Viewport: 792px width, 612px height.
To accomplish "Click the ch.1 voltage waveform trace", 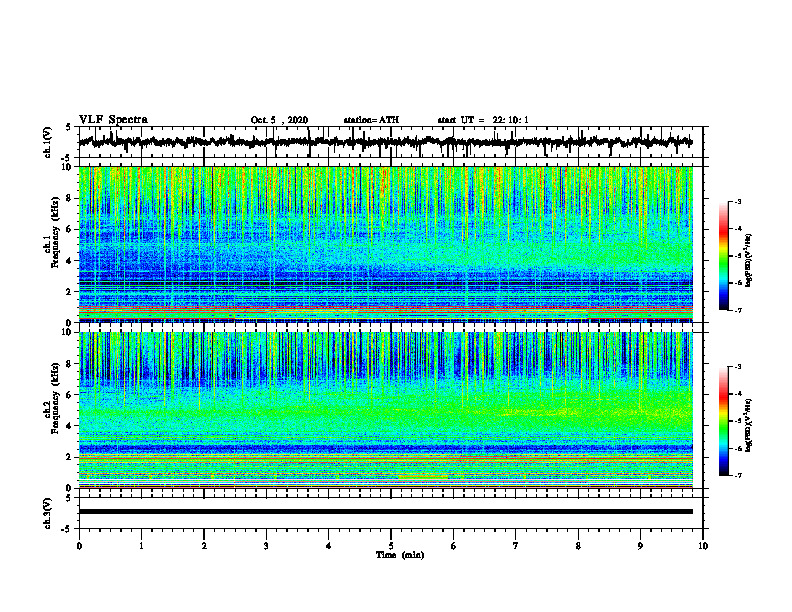I will pyautogui.click(x=385, y=142).
